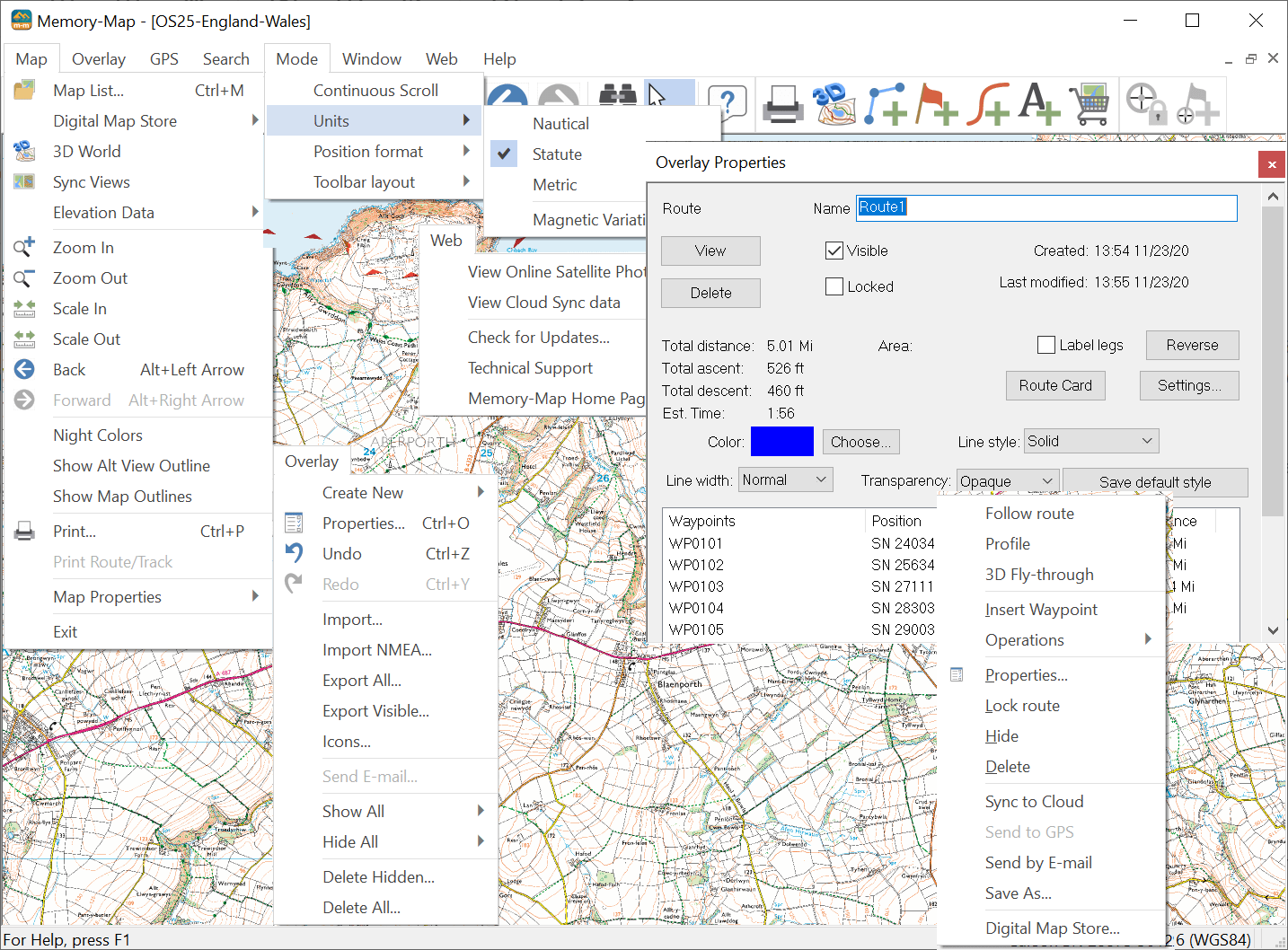Click the printer icon in the toolbar
This screenshot has width=1288, height=950.
(x=783, y=104)
